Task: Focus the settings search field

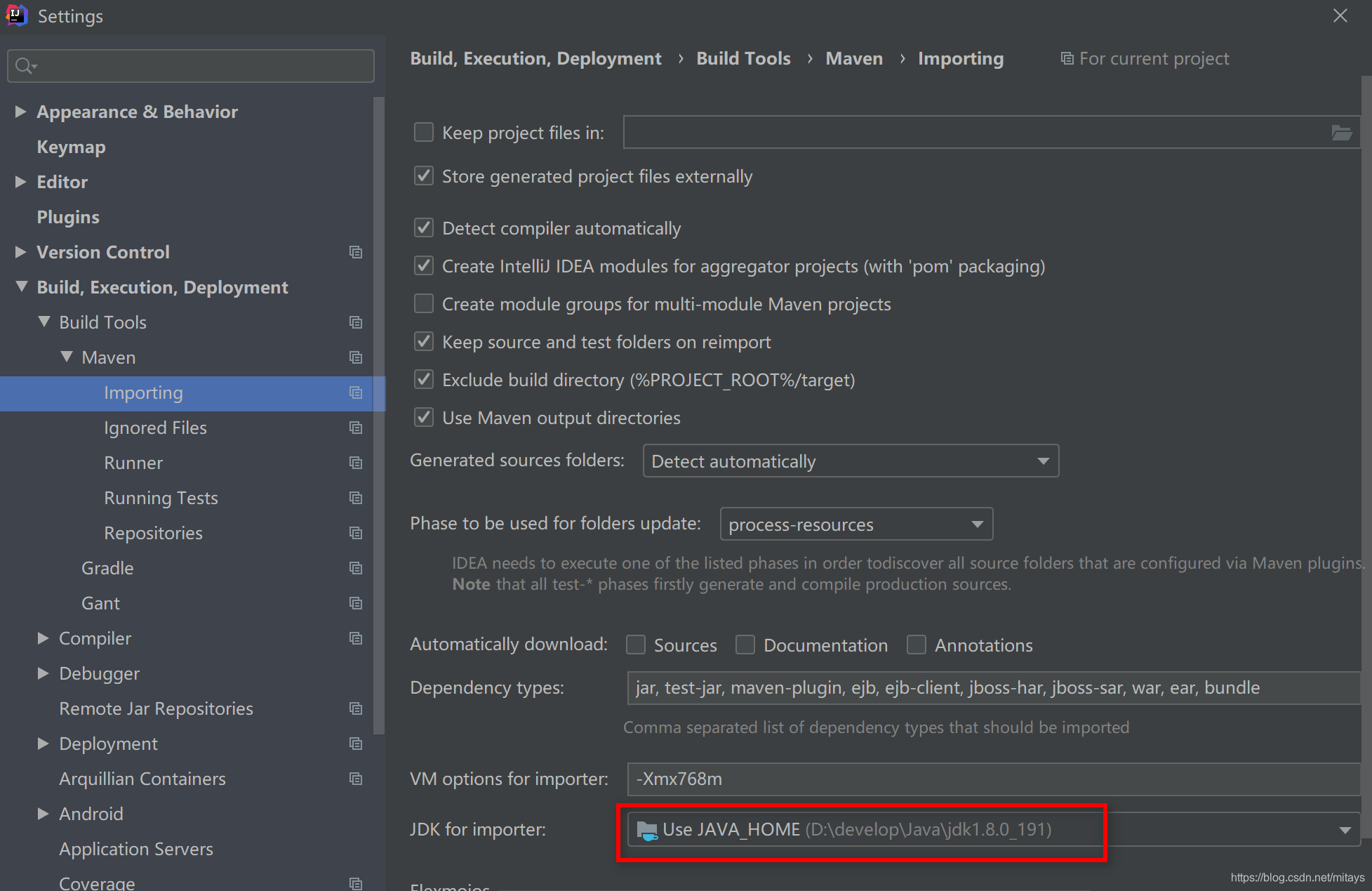Action: click(191, 66)
